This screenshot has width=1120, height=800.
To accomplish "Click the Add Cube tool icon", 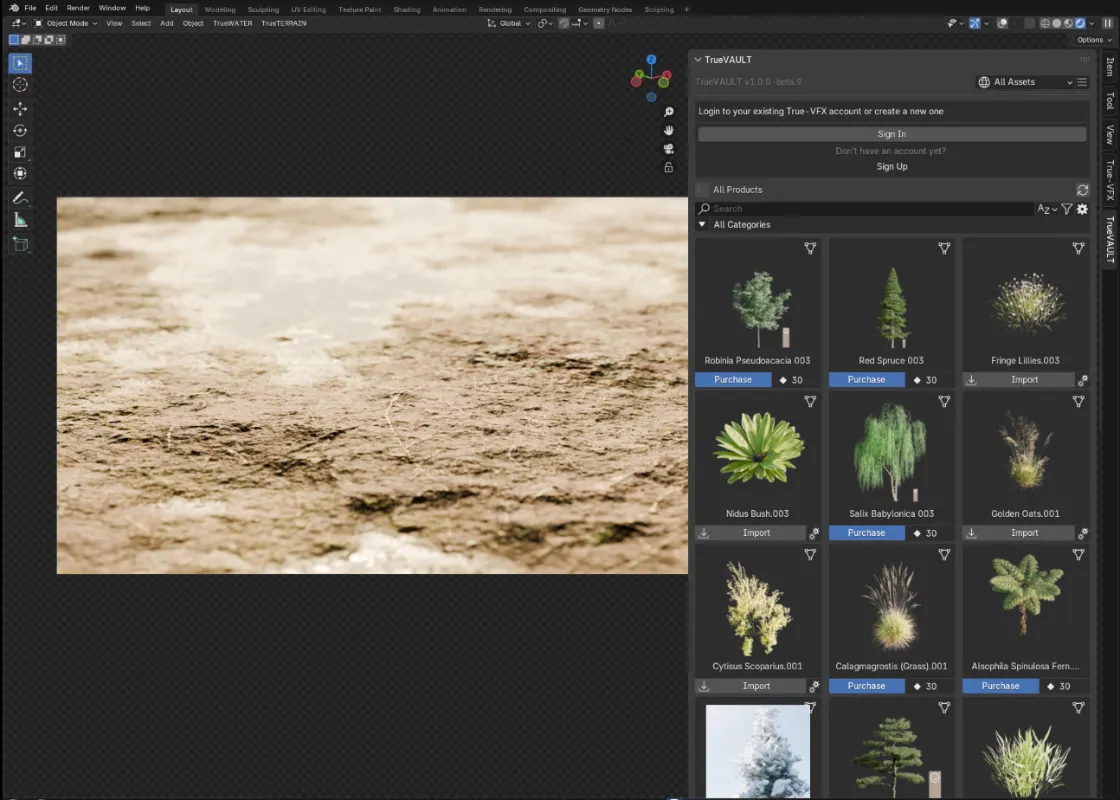I will coord(20,243).
